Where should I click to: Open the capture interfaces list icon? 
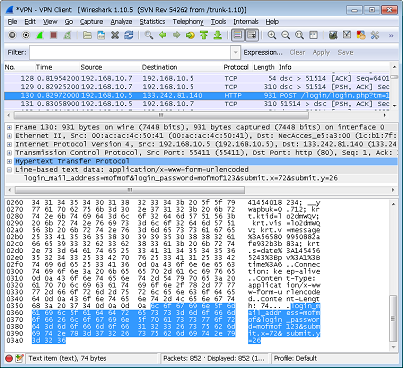[12, 35]
